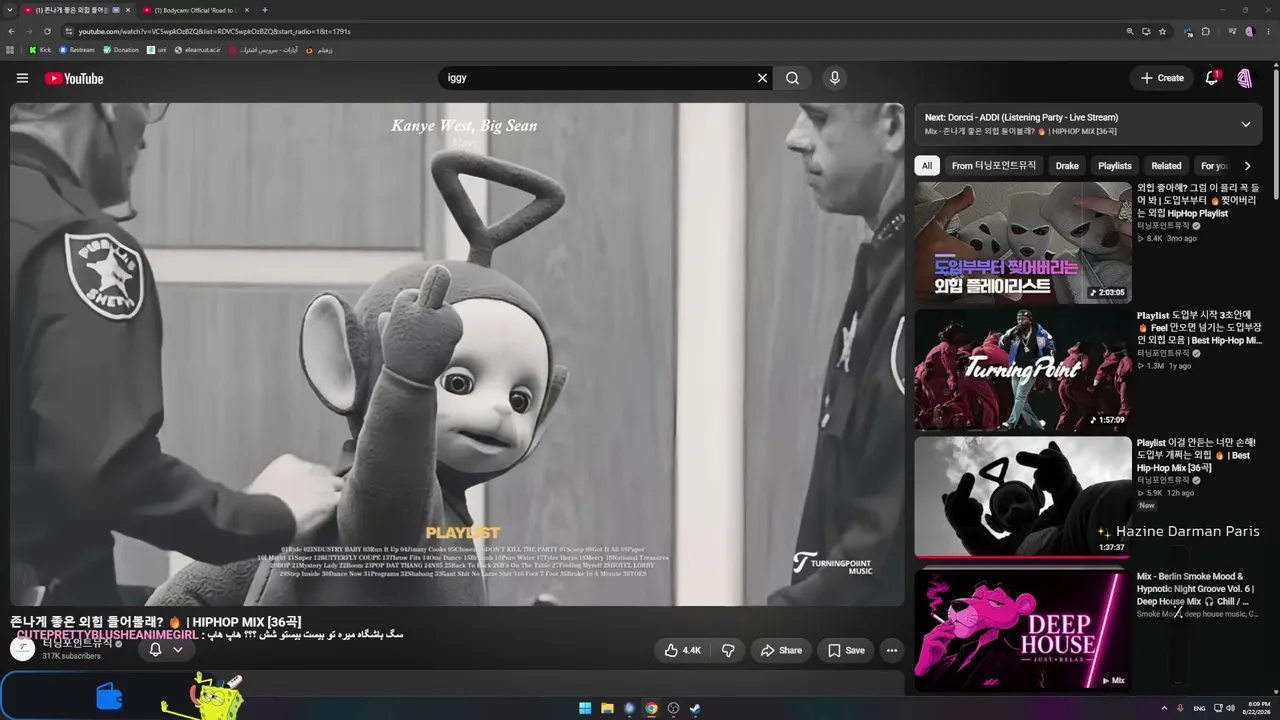Open the extension icon with 70 badge
Image resolution: width=1280 pixels, height=720 pixels.
pos(1187,31)
